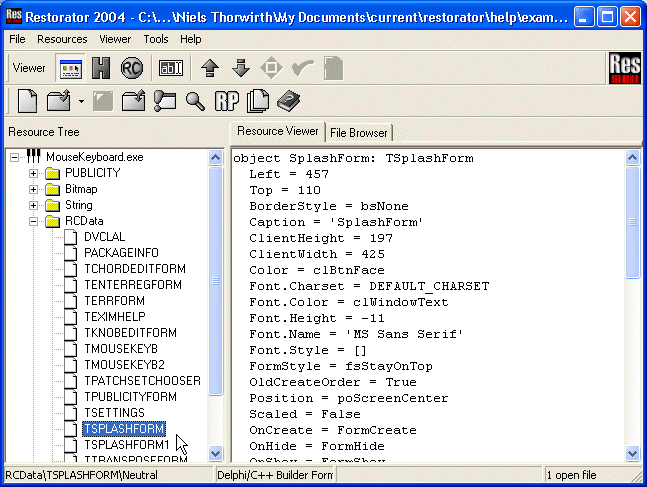Click the save-as folder arrow icon
The height and width of the screenshot is (487, 647).
click(133, 101)
